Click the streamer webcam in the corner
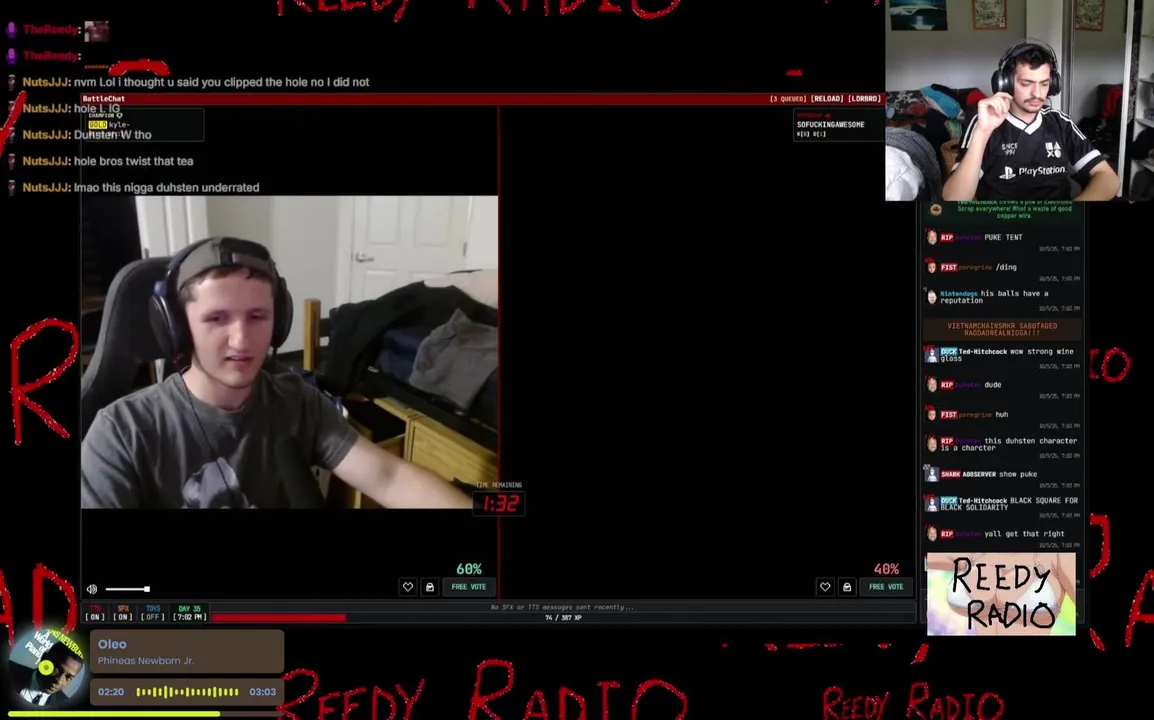Screen dimensions: 1154x720 click(1019, 100)
